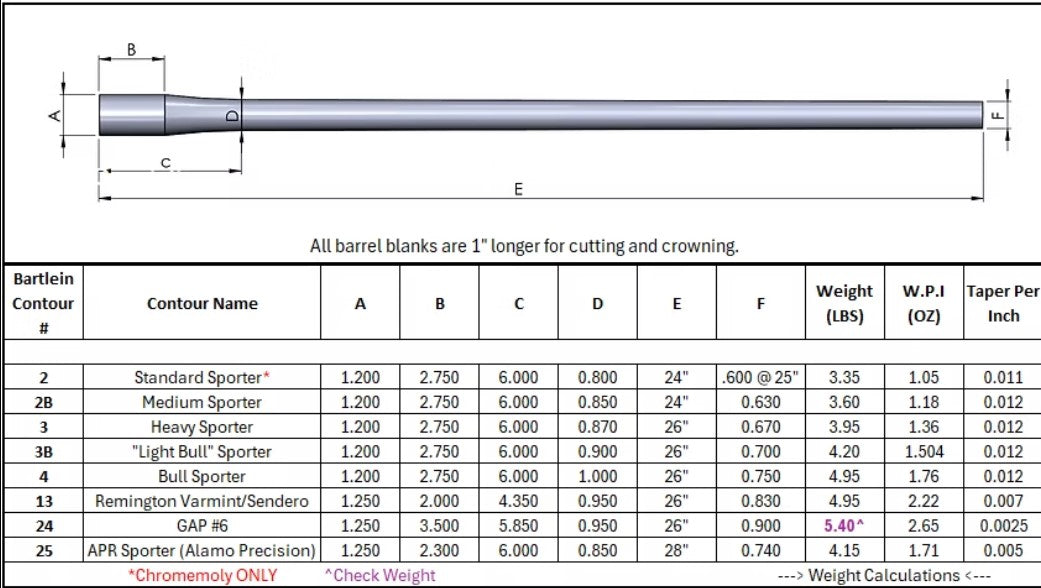Click the 1" longer blanks note text
Viewport: 1041px width, 588px height.
point(524,246)
